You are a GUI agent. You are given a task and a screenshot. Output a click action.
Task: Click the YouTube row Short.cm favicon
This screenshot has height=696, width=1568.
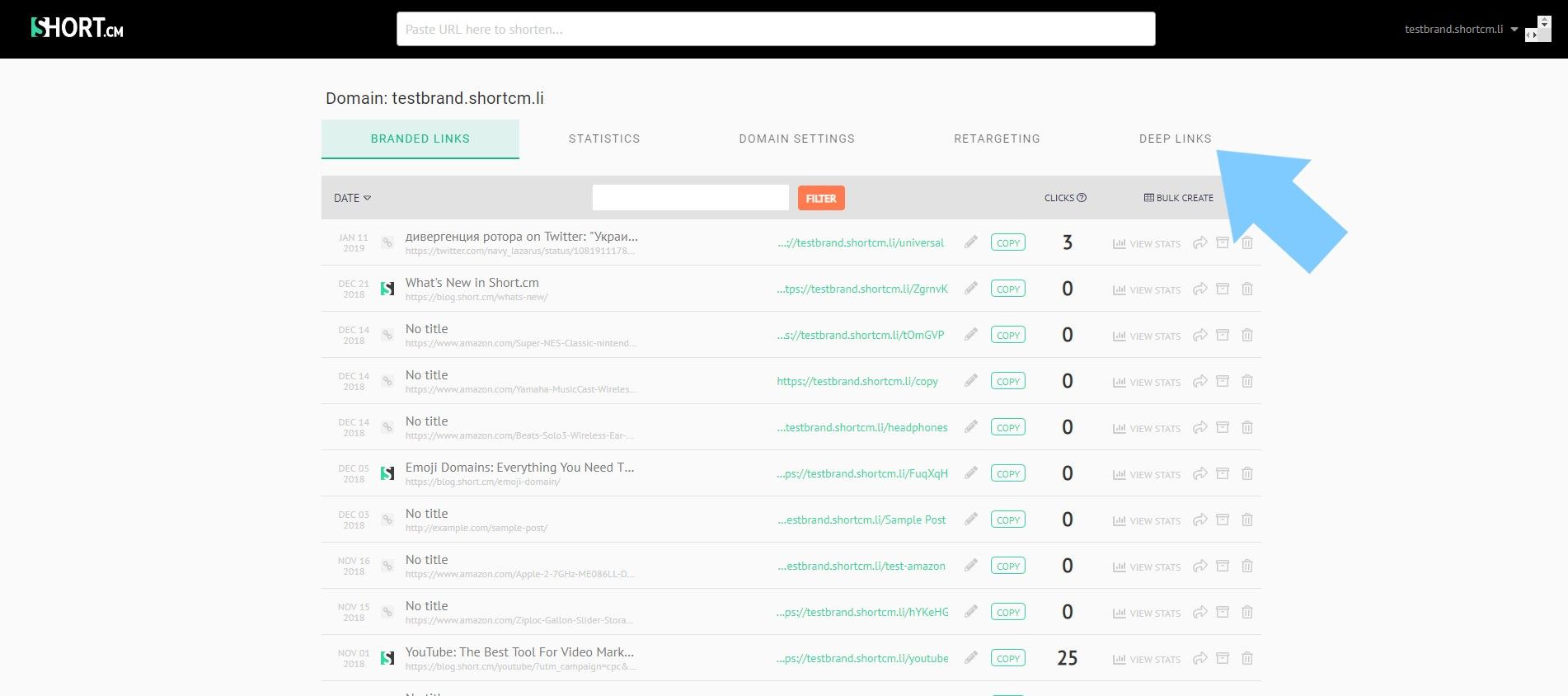click(x=387, y=658)
